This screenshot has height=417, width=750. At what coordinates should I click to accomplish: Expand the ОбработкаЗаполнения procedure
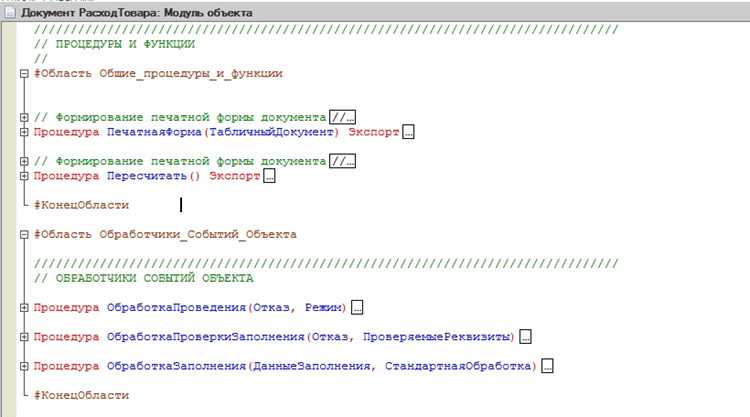24,366
